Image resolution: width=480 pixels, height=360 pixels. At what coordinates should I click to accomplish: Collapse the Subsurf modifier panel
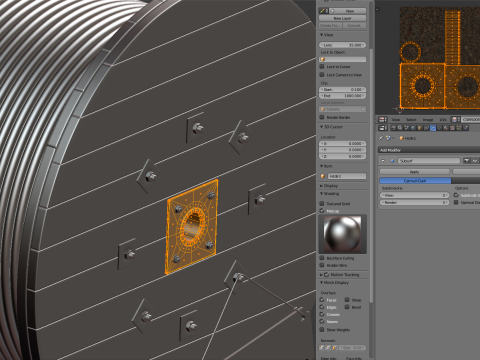(x=383, y=161)
